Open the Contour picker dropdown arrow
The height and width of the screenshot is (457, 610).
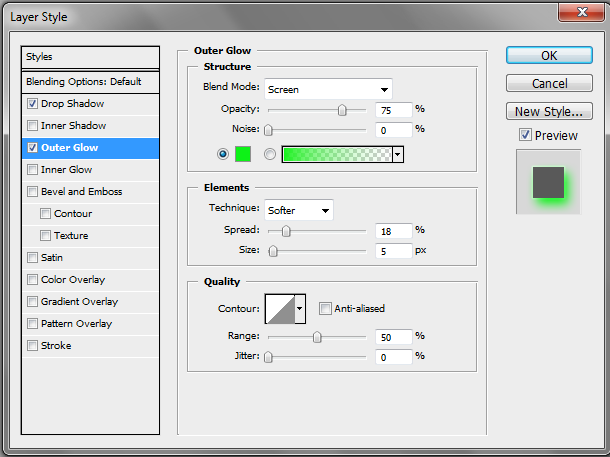pyautogui.click(x=299, y=309)
